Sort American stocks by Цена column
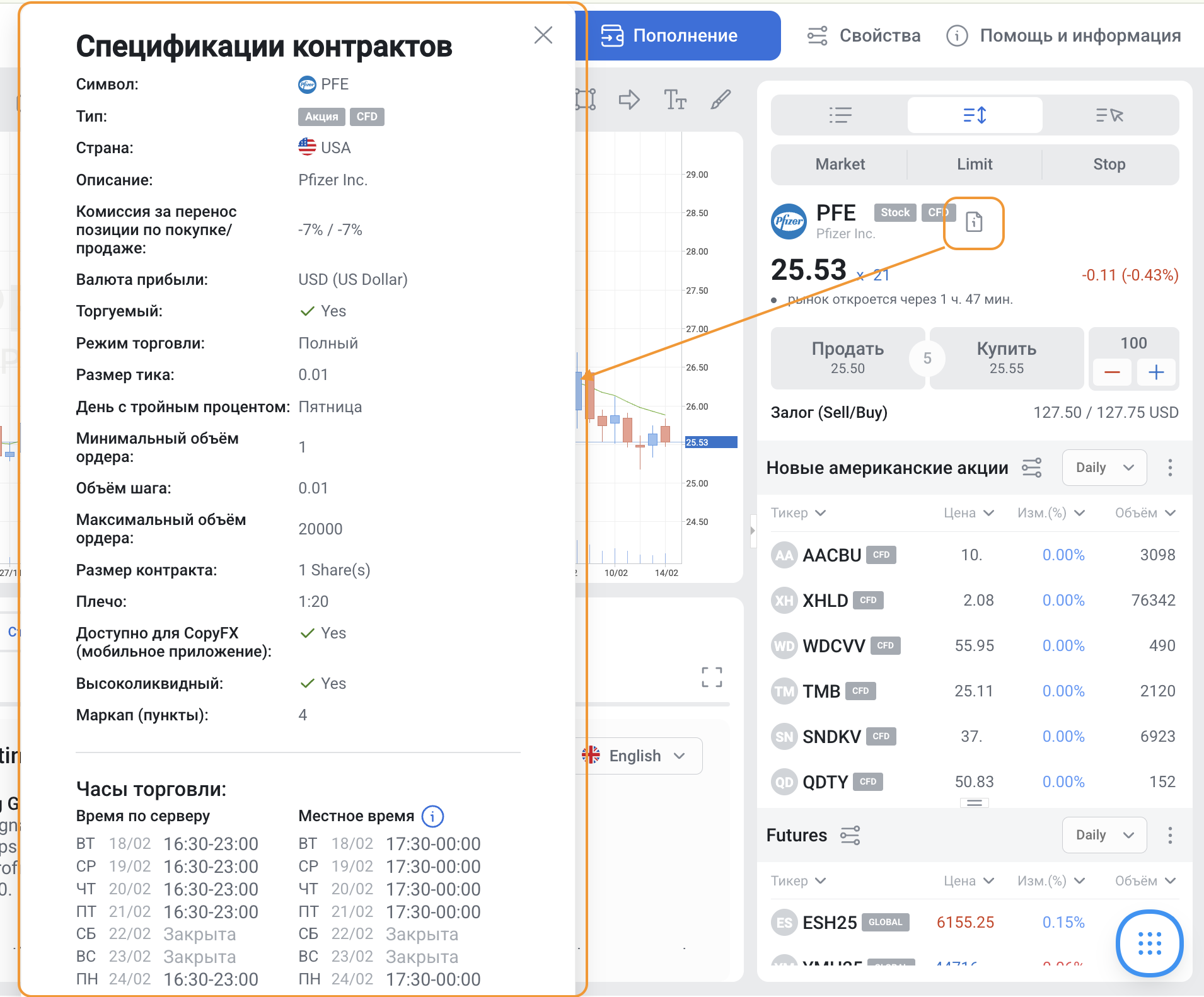 point(969,513)
